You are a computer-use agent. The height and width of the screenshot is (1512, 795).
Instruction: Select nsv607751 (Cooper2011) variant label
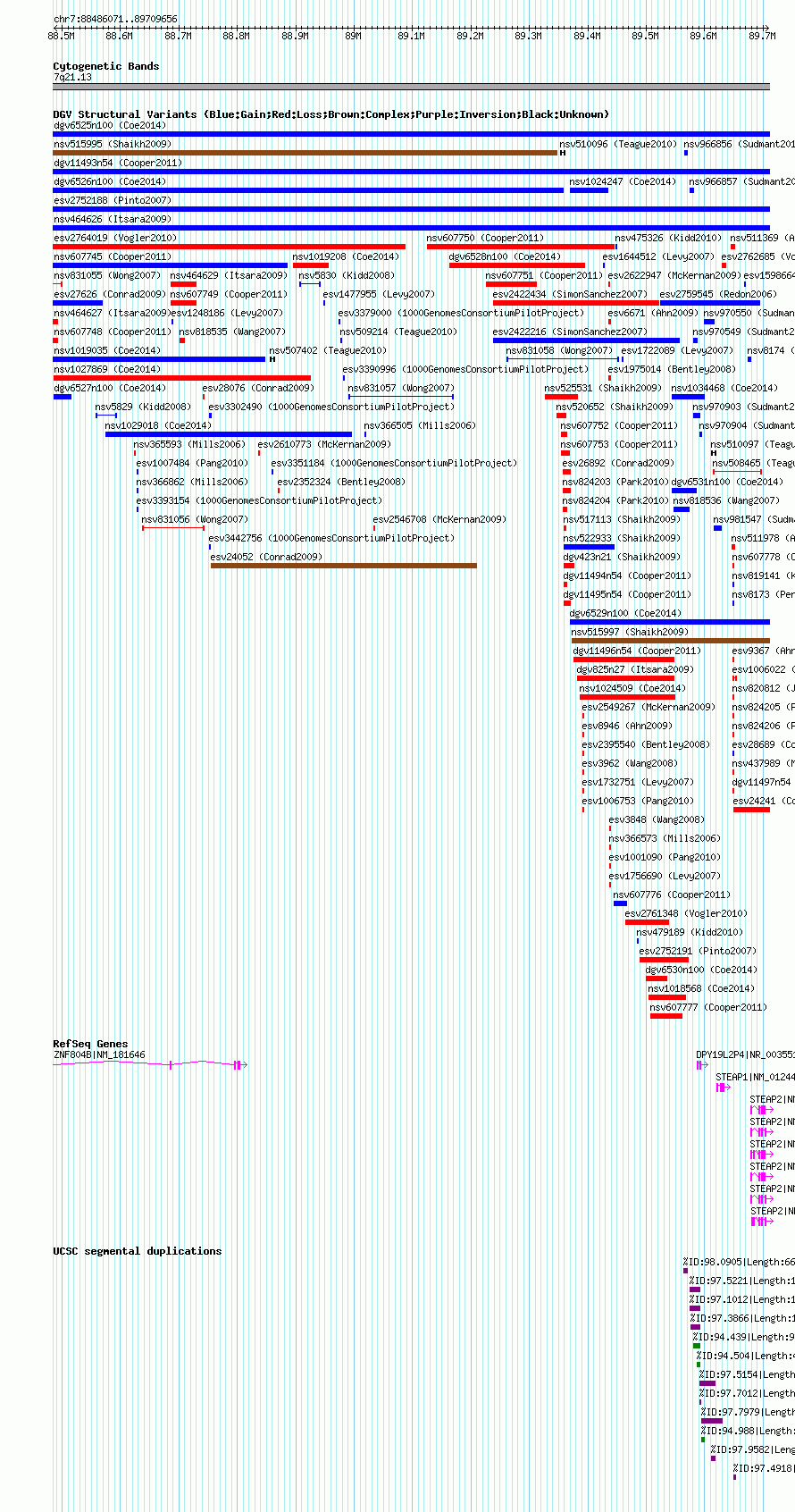tap(544, 275)
